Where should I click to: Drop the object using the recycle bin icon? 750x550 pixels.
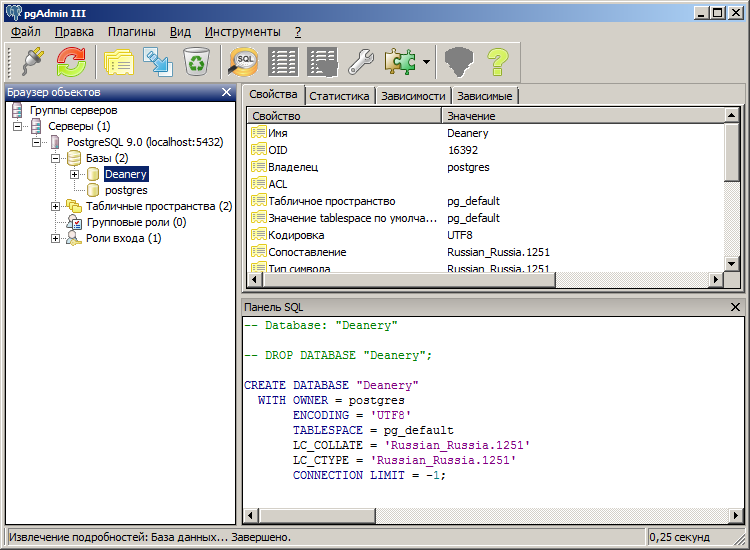(x=197, y=62)
